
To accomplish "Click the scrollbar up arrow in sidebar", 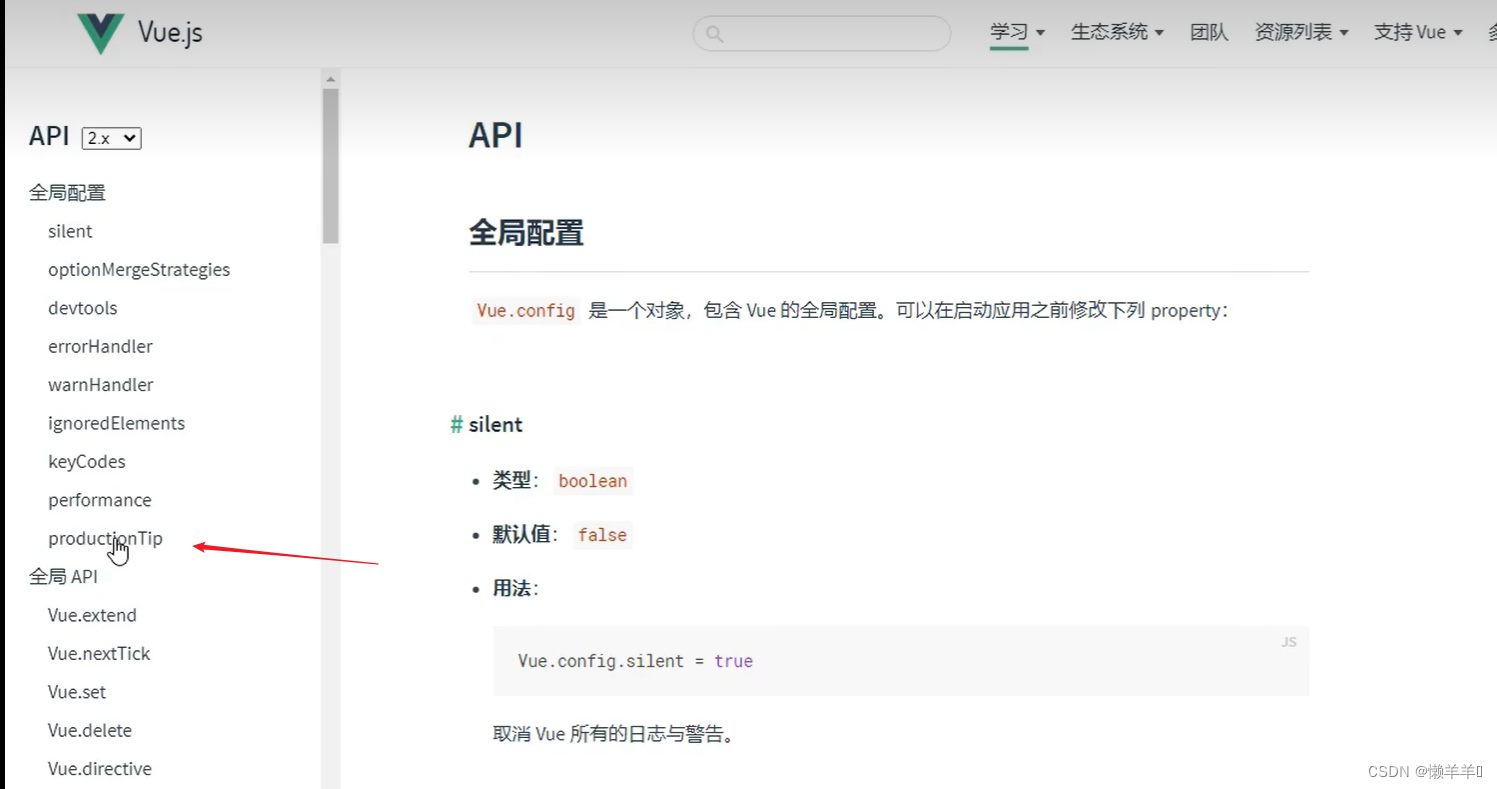I will point(331,78).
